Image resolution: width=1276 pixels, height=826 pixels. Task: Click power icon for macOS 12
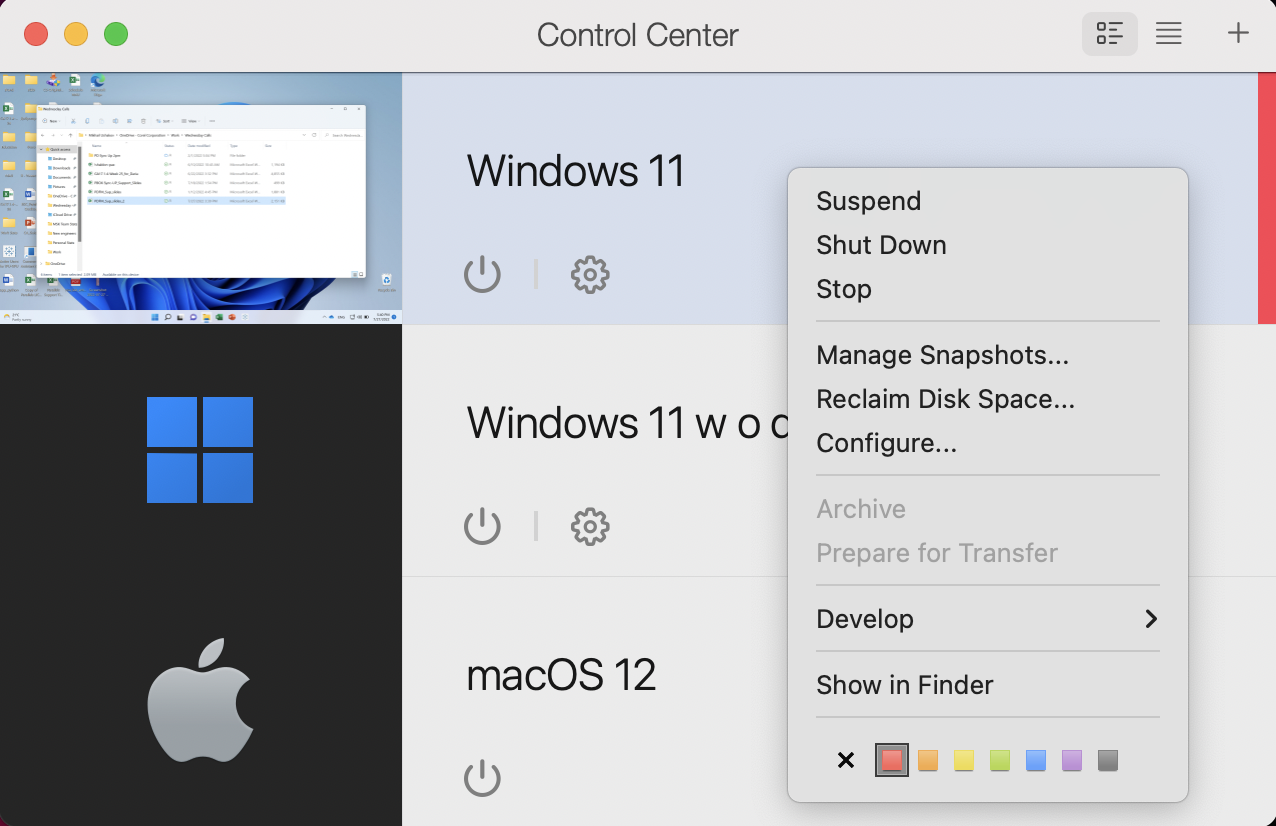click(482, 778)
